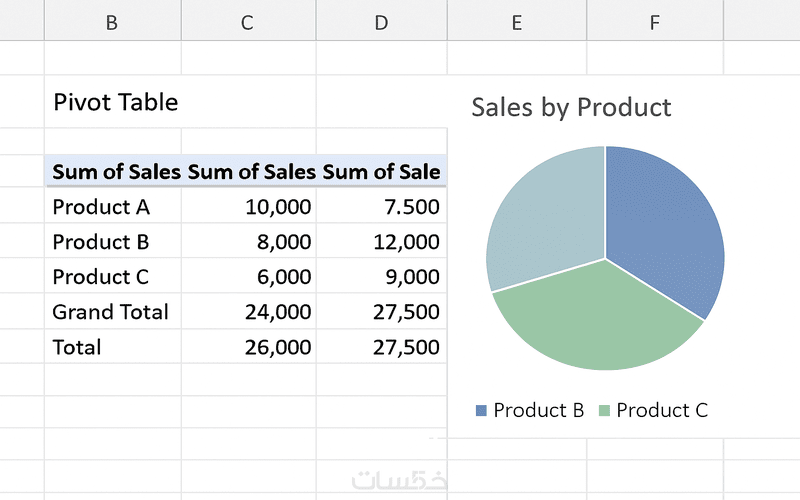
Task: Select the cell with value 26,000
Action: [x=278, y=347]
